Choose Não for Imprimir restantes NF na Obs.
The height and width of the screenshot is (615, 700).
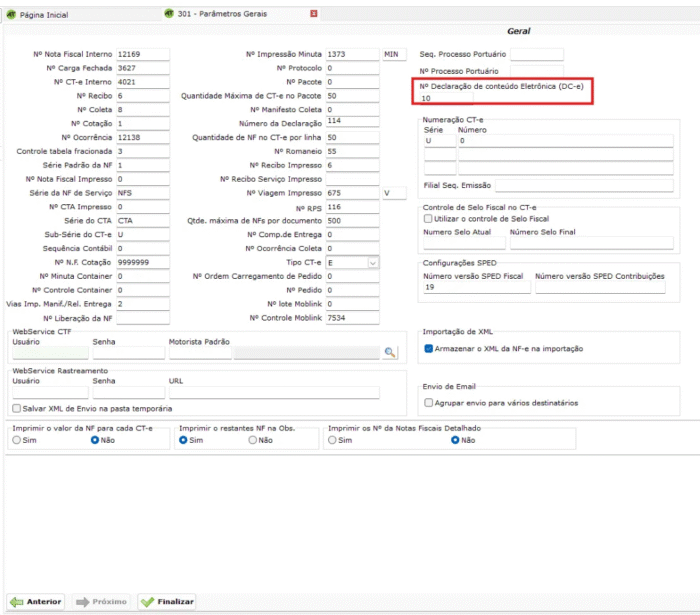click(x=252, y=440)
